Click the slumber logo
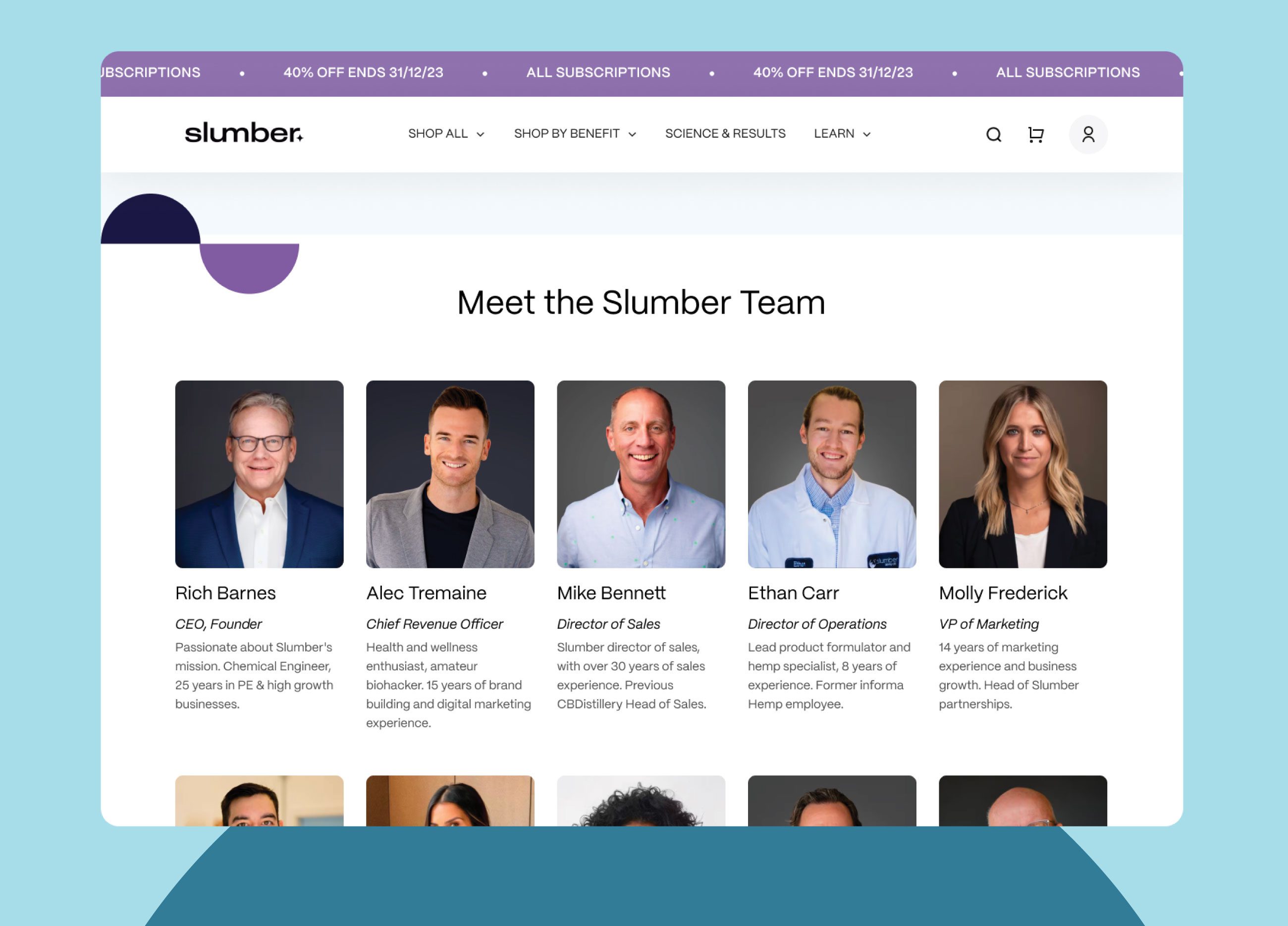The image size is (1288, 926). (x=244, y=133)
